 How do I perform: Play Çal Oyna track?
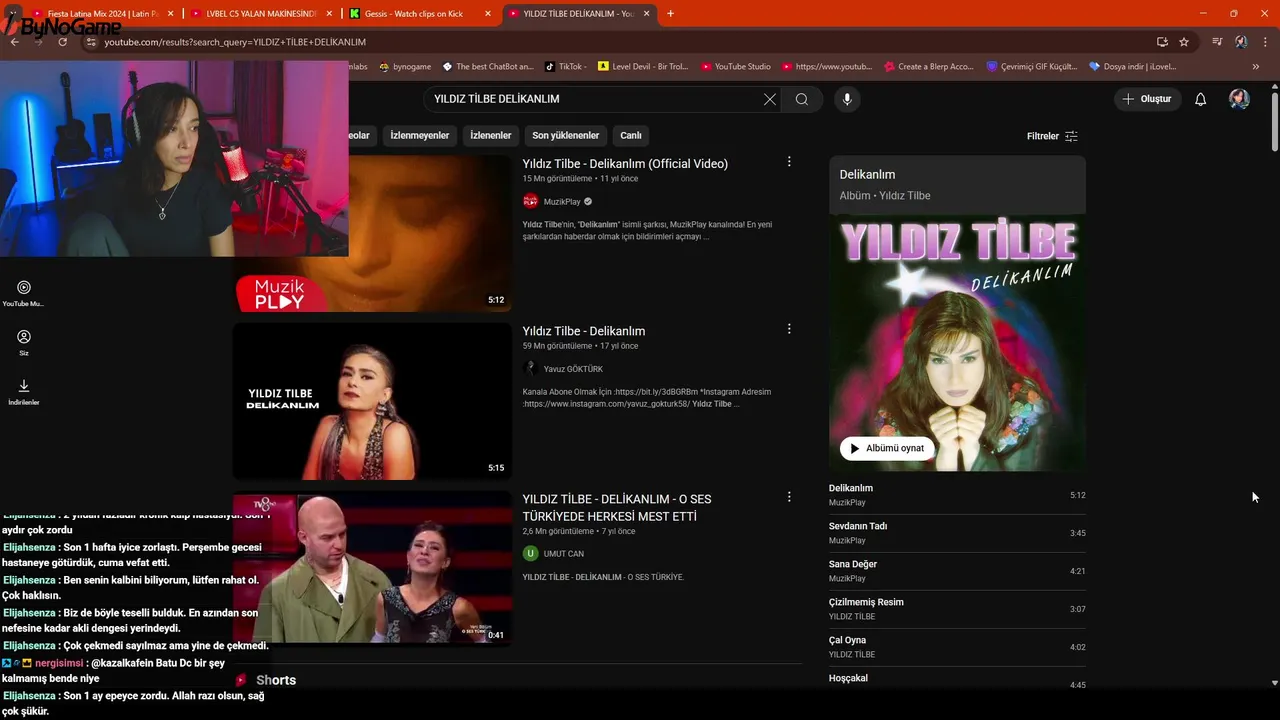957,647
